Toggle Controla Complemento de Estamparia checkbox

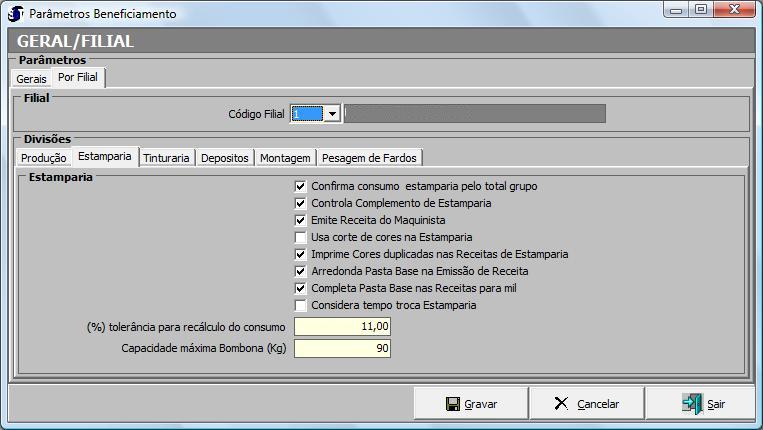click(301, 203)
